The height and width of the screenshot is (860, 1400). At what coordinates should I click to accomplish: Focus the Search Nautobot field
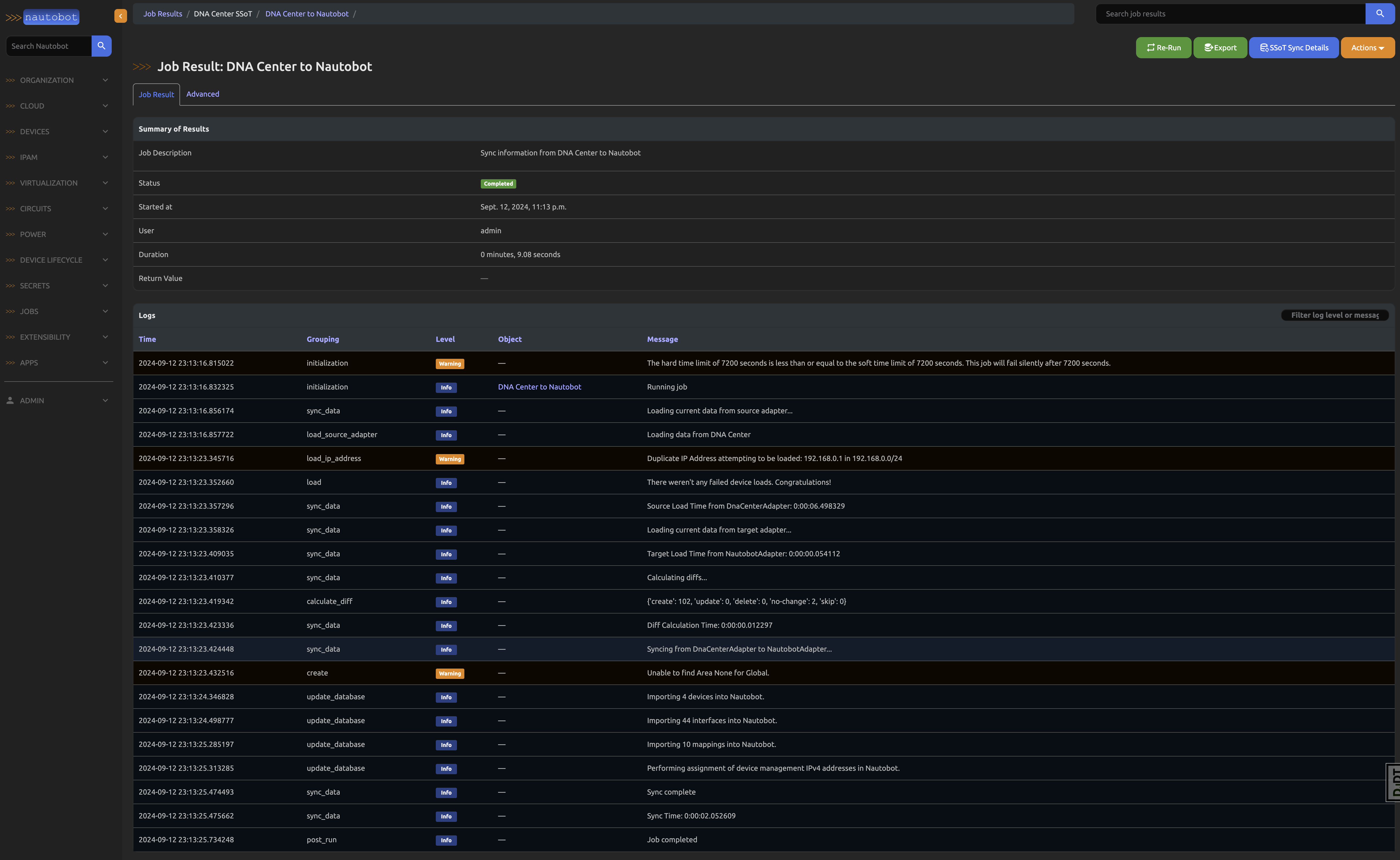[x=49, y=46]
